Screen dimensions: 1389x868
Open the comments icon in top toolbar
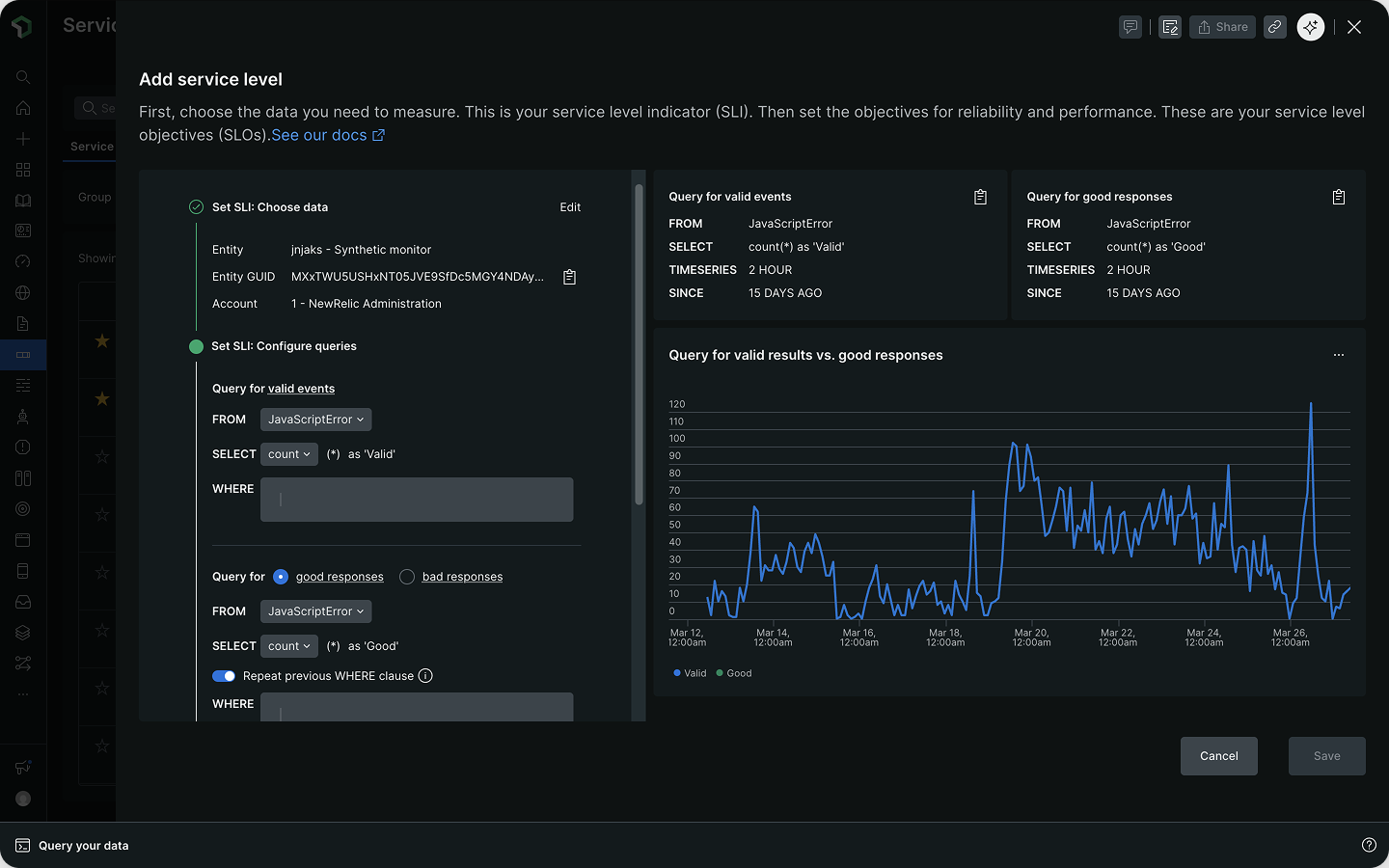pyautogui.click(x=1130, y=27)
